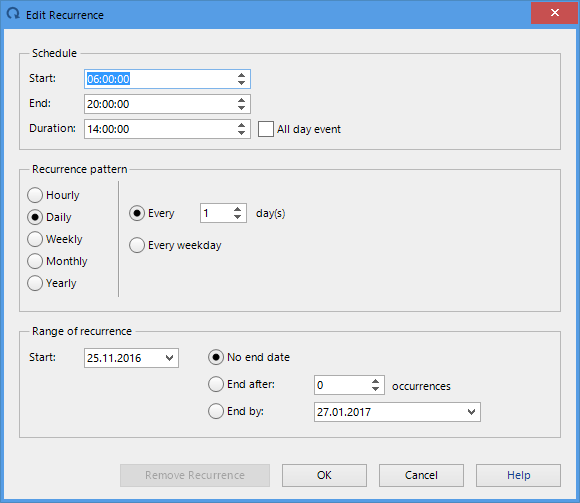Click the recurrence icon in the title bar

[x=13, y=14]
